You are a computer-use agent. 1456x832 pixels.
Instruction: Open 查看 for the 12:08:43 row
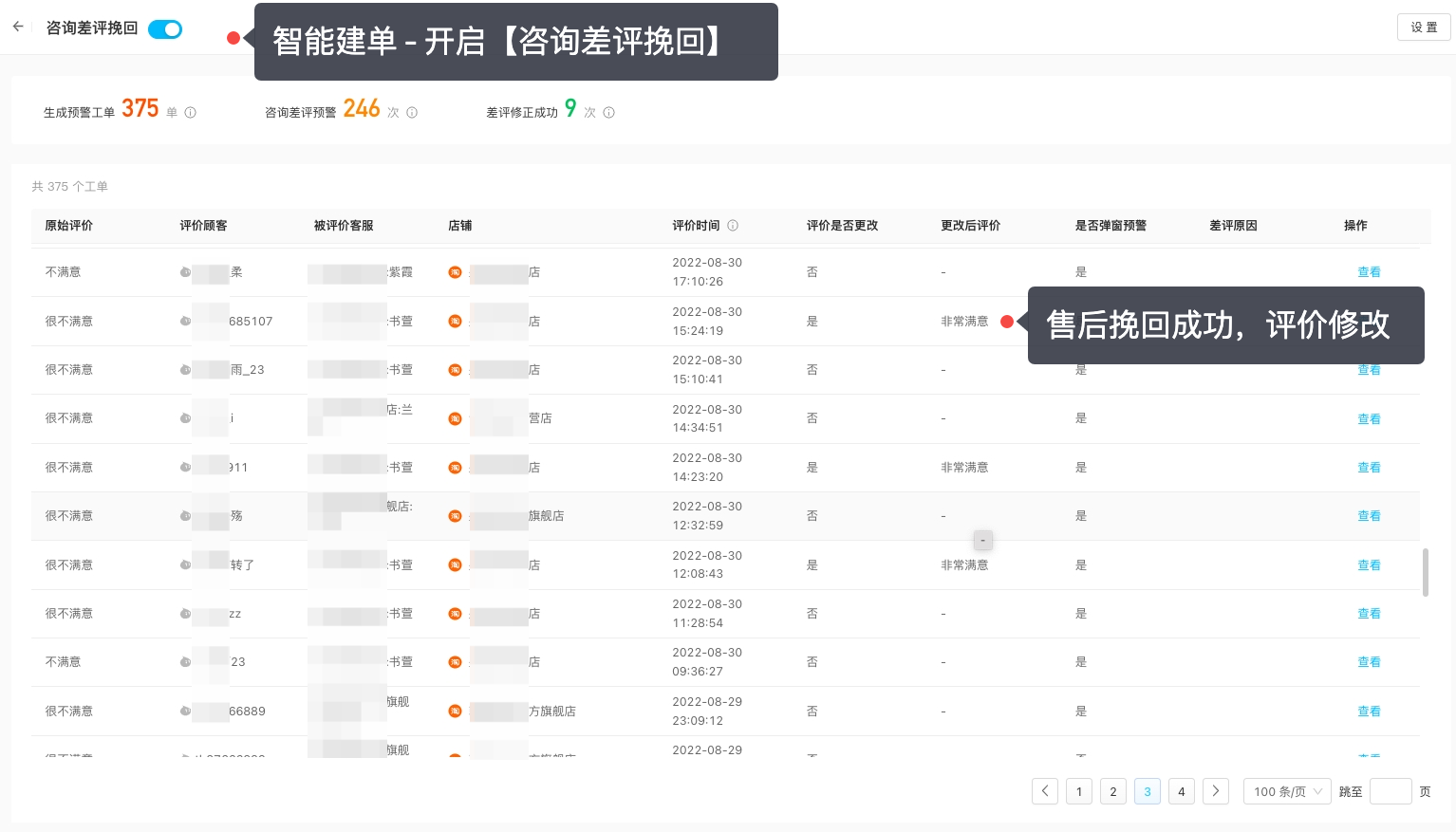coord(1369,565)
